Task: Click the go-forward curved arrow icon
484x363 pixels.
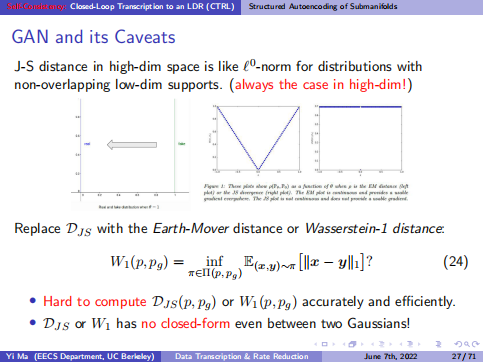Action: 476,344
